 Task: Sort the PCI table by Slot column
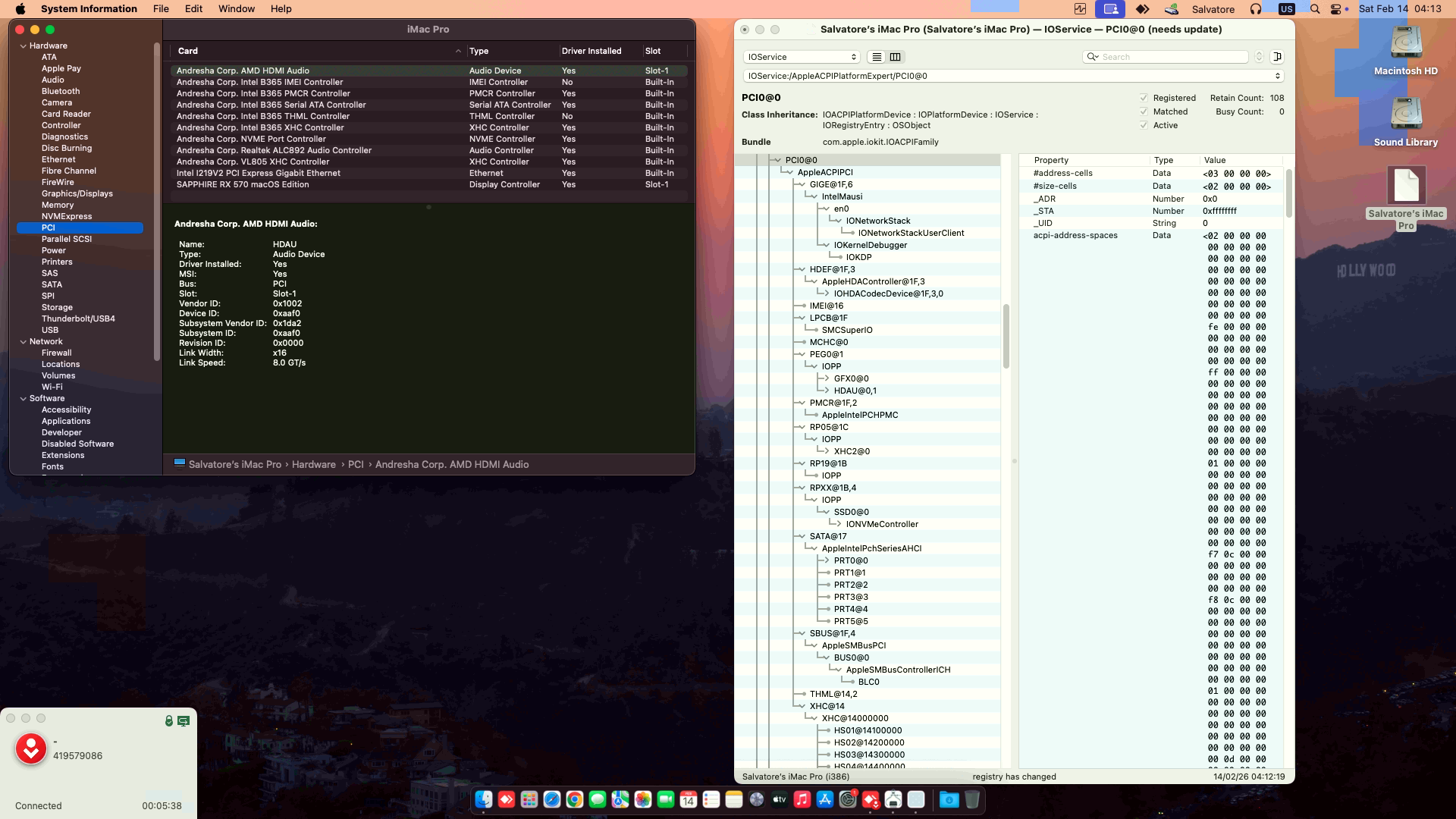664,51
